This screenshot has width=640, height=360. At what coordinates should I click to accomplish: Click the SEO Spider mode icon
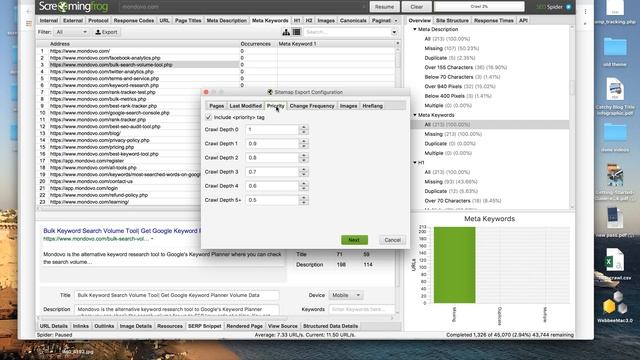(x=569, y=7)
